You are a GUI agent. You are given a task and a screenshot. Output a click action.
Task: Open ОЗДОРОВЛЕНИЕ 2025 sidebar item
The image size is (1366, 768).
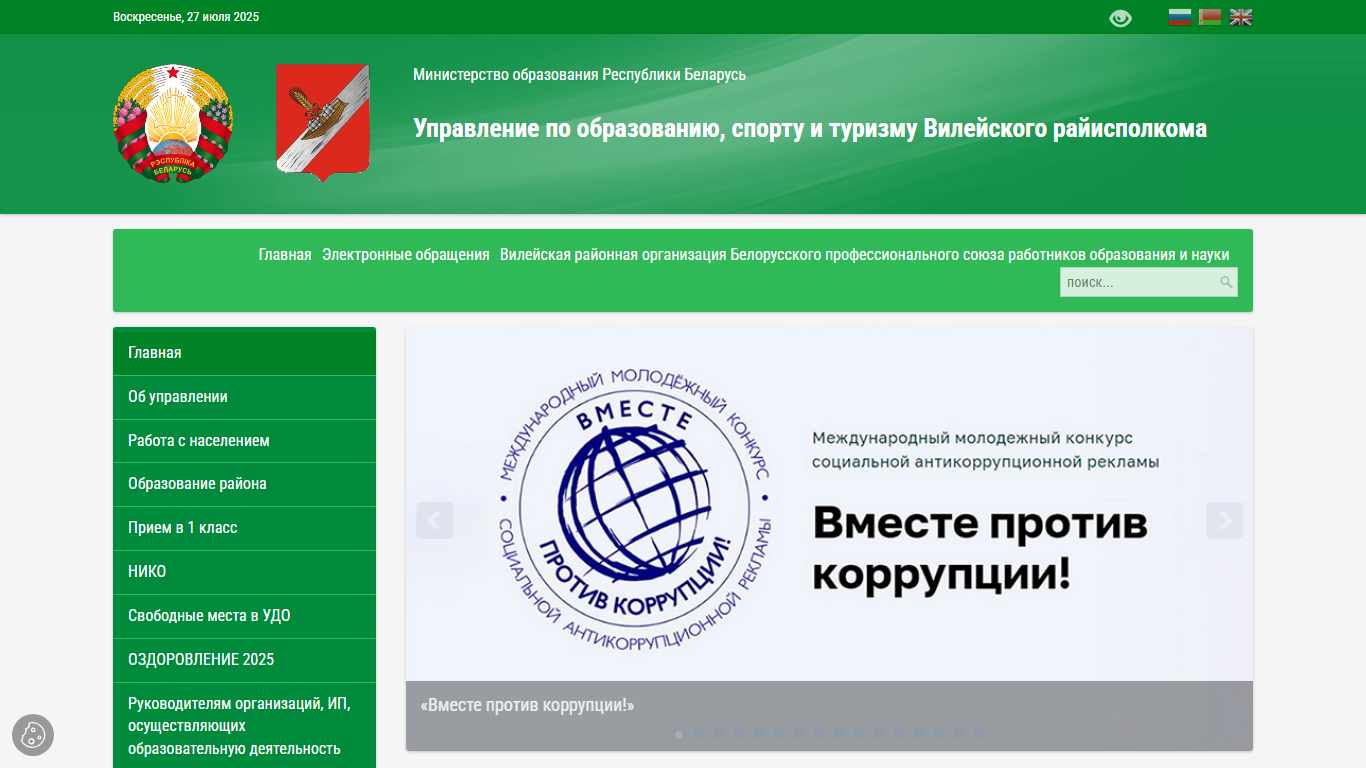click(x=244, y=660)
